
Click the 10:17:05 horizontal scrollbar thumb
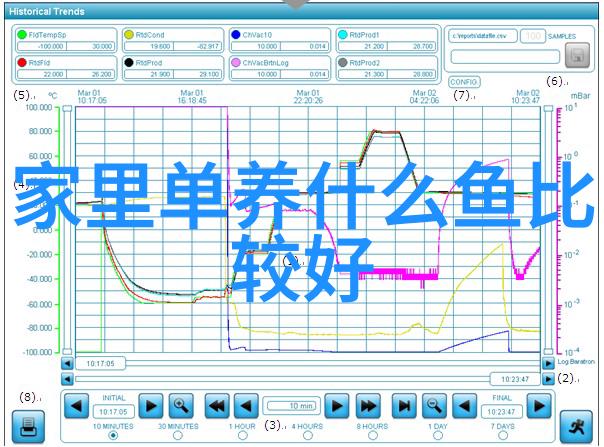[101, 363]
